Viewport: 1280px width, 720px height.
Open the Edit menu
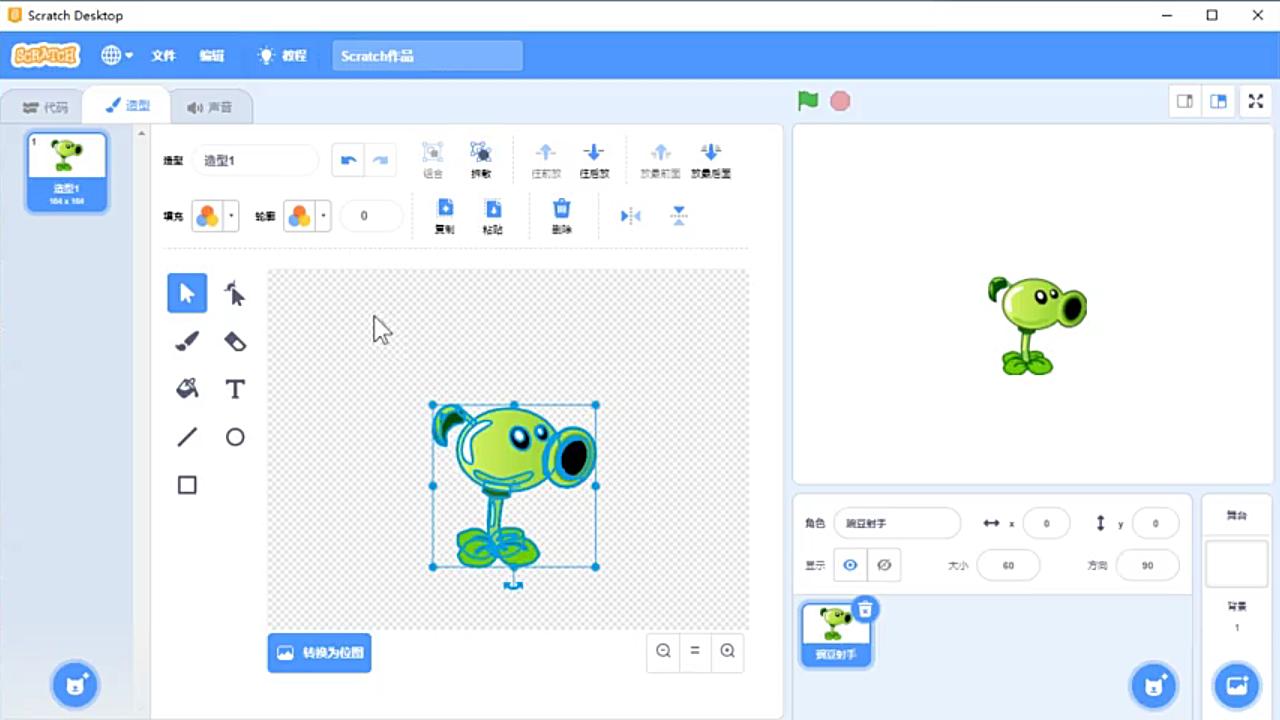pos(212,56)
